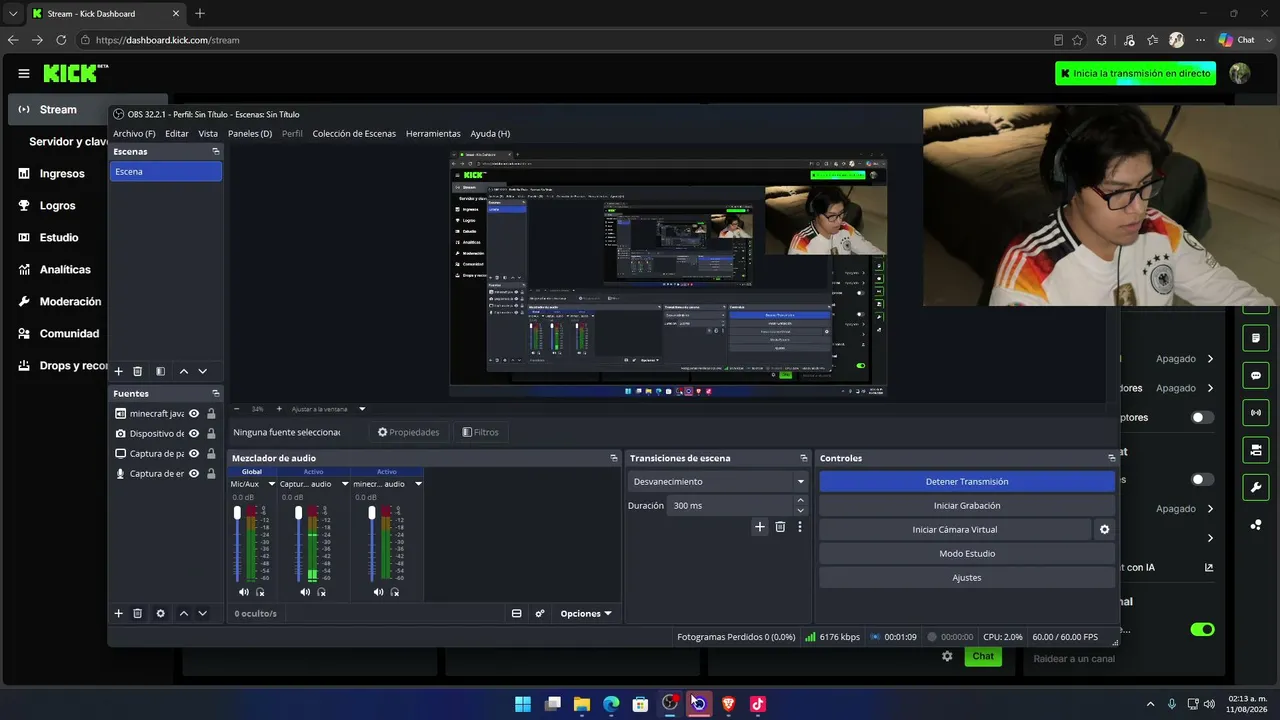
Task: Mute the Mic/Aux speaker icon
Action: coord(244,592)
